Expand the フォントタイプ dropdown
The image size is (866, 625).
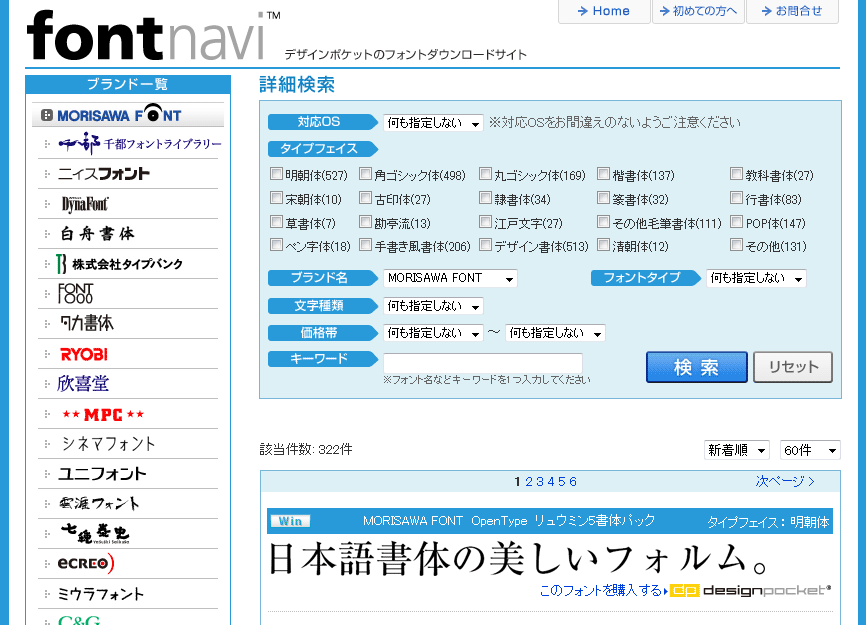click(x=756, y=278)
